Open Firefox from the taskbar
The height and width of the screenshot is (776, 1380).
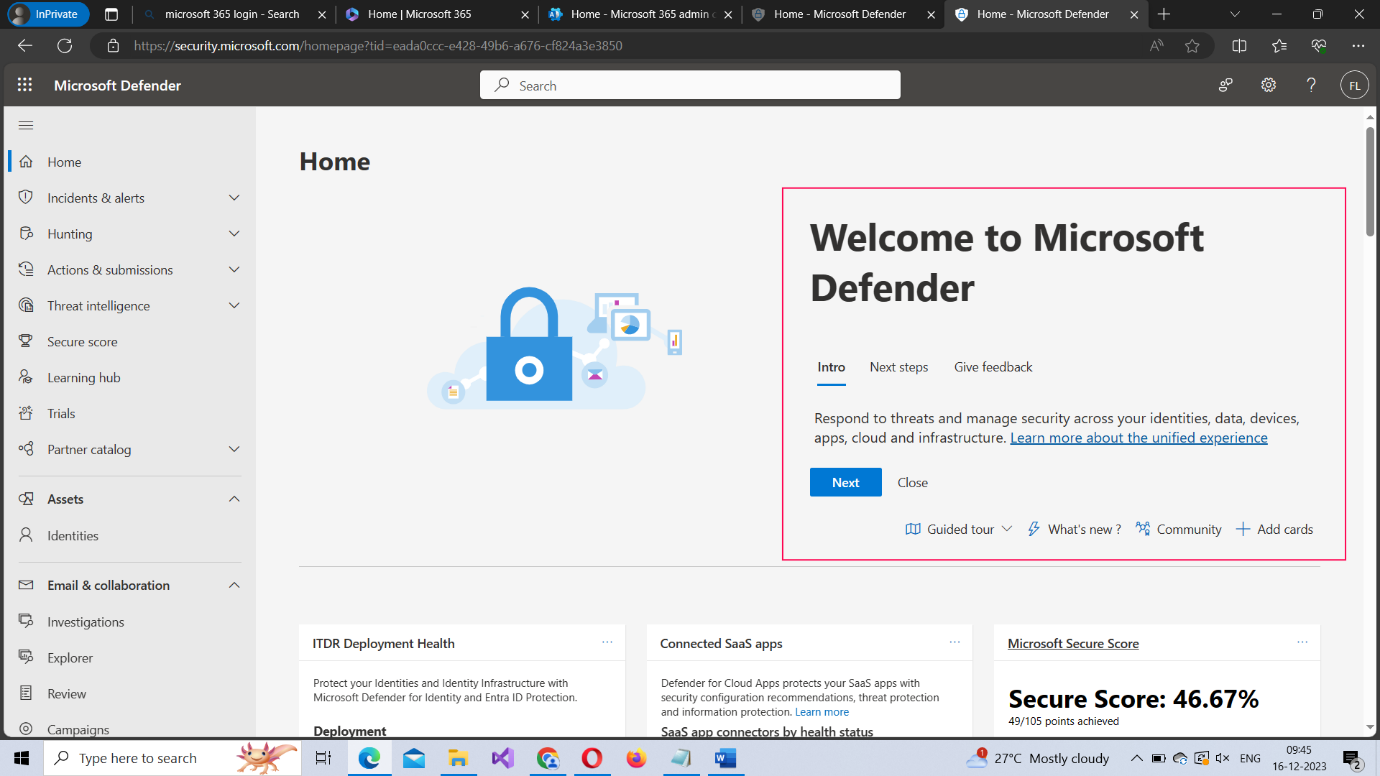click(636, 758)
